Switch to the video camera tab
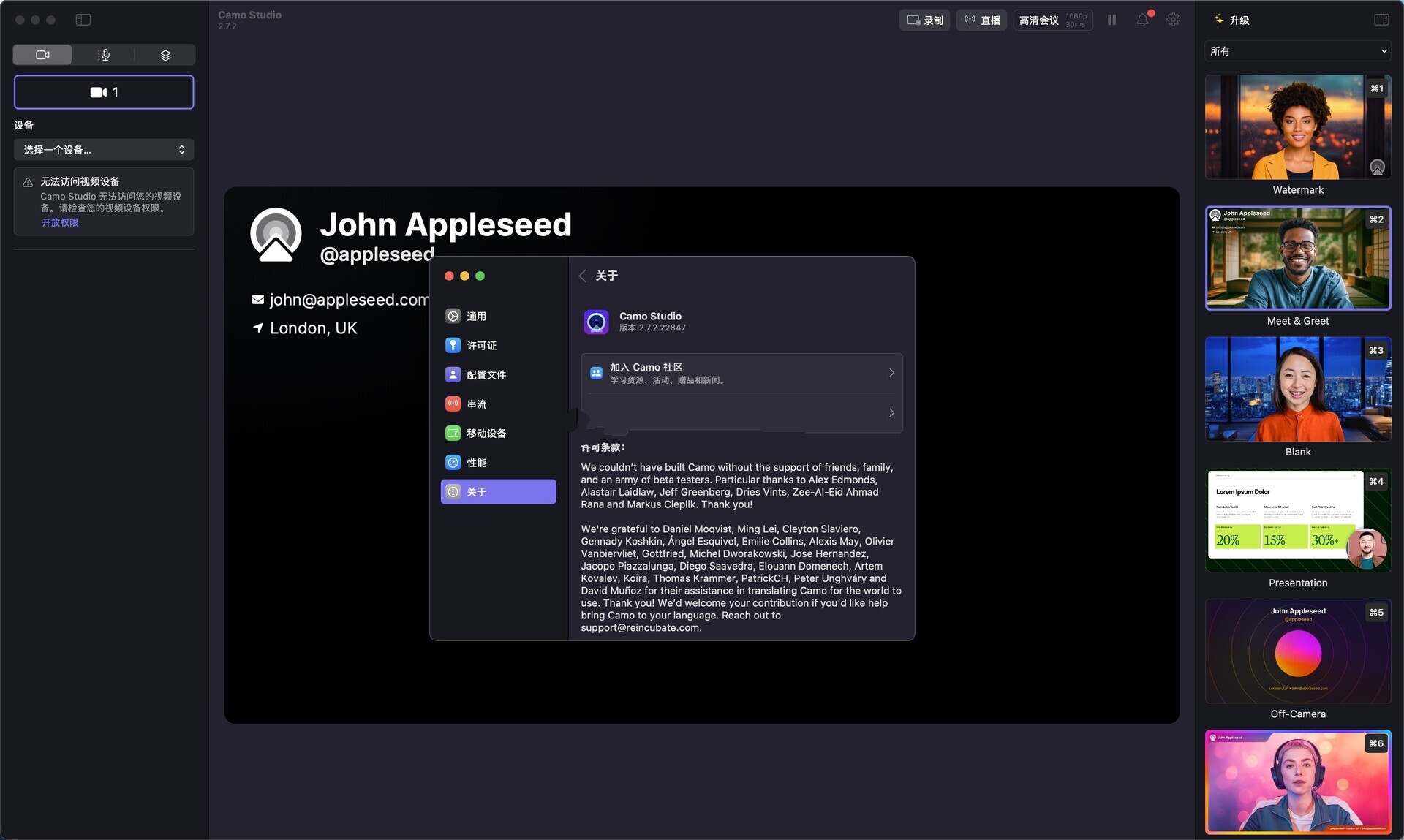Image resolution: width=1404 pixels, height=840 pixels. (42, 55)
